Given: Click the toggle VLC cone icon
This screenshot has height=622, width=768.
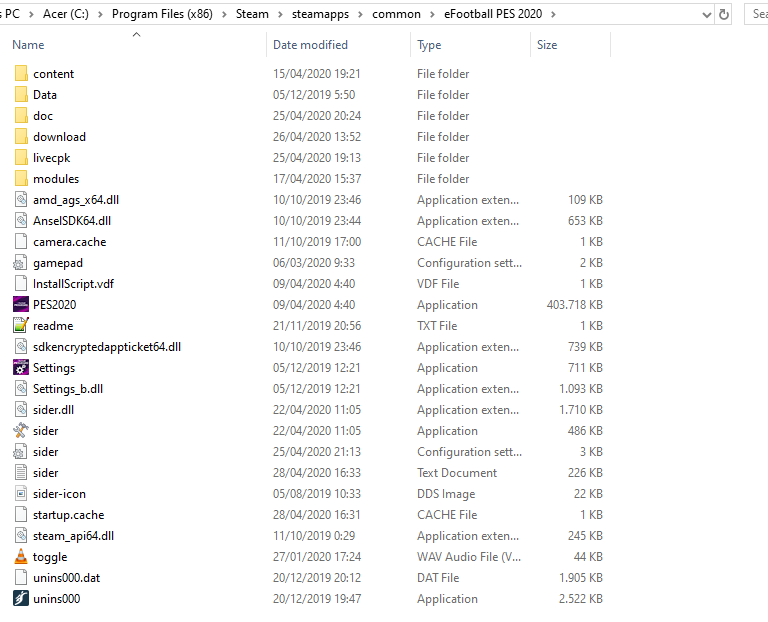Looking at the screenshot, I should click(x=21, y=556).
